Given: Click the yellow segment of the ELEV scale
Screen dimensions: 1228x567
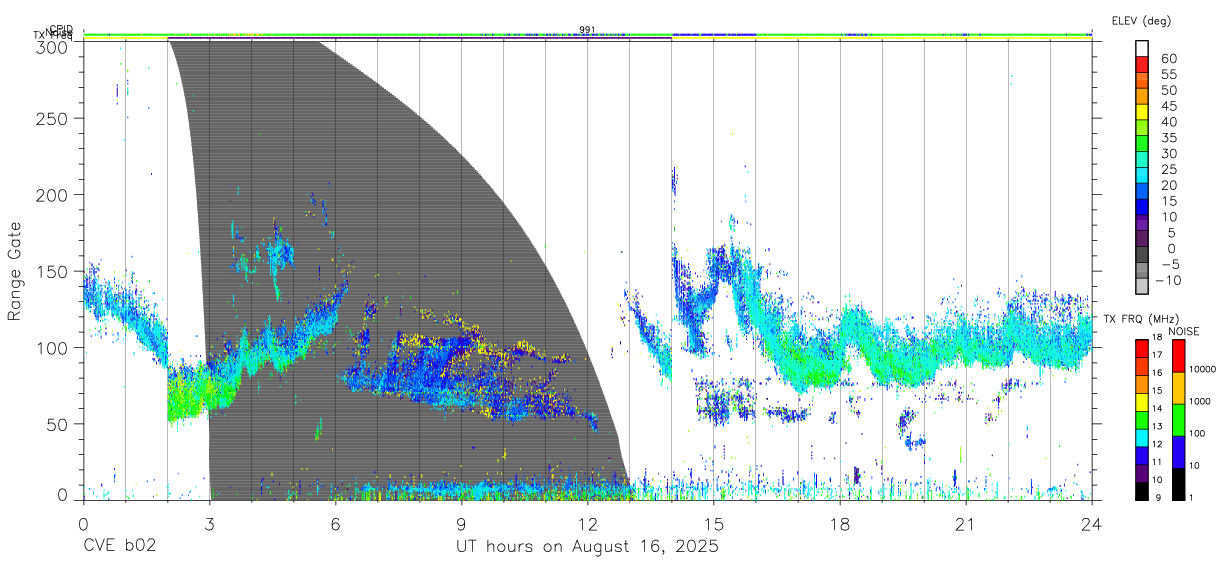Looking at the screenshot, I should tap(1142, 111).
